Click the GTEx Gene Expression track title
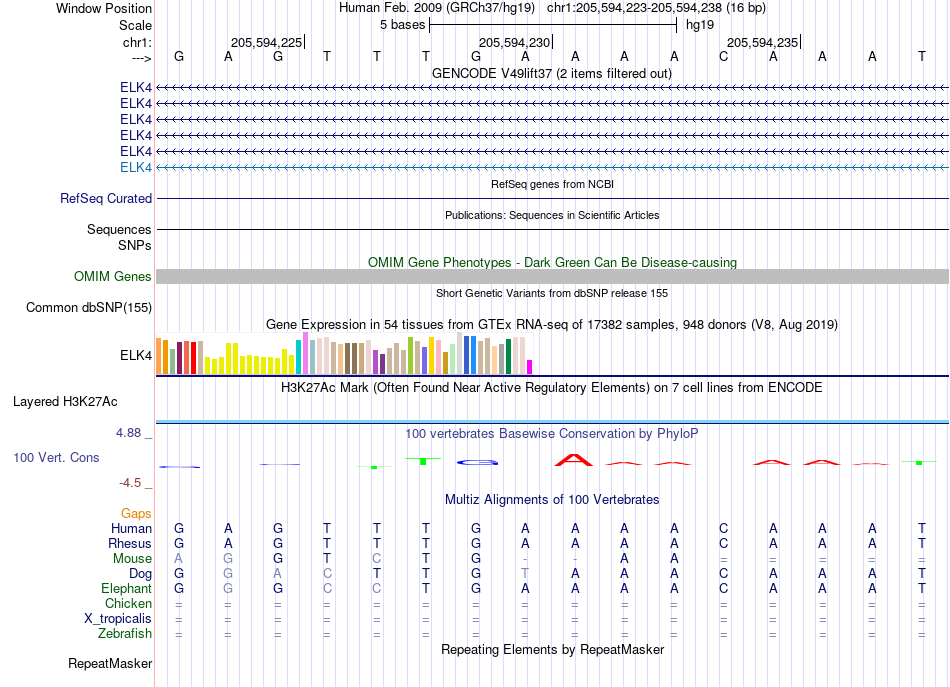The height and width of the screenshot is (687, 950). 552,324
